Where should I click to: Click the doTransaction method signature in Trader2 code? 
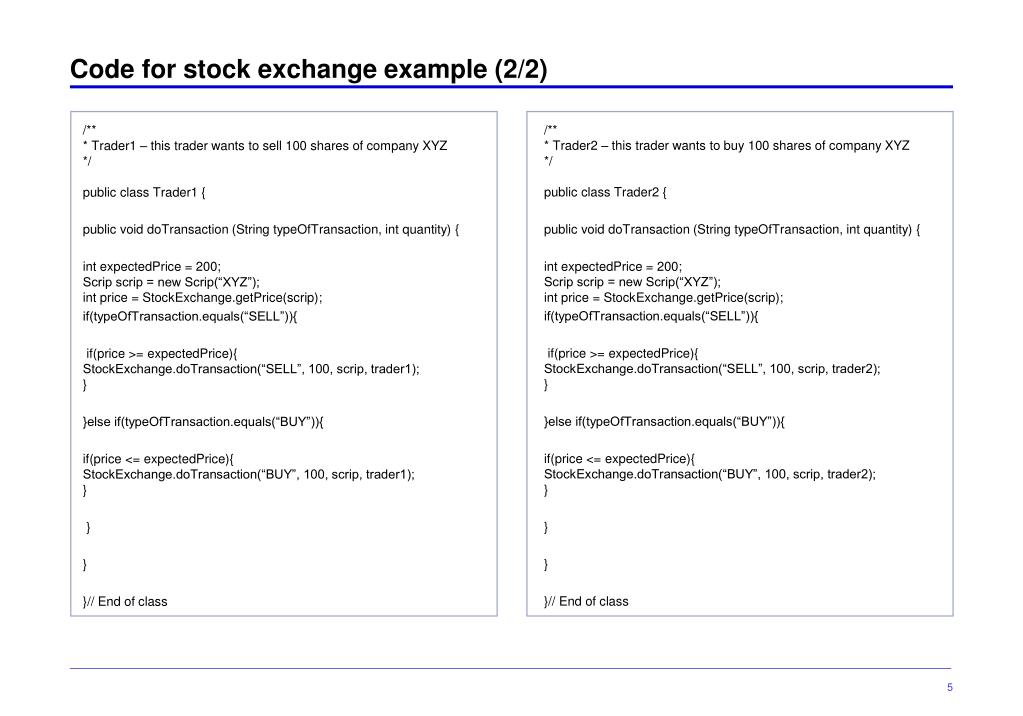click(x=732, y=230)
